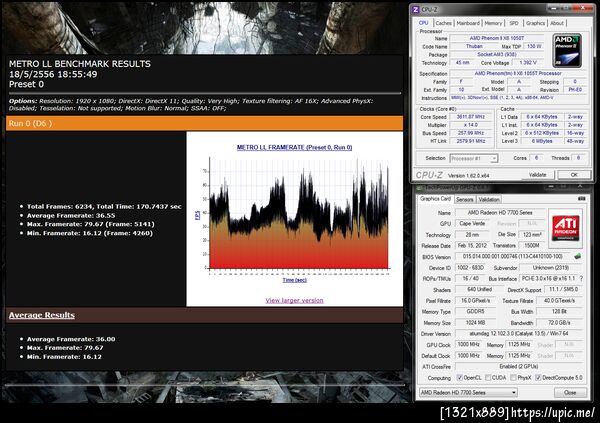Open the AMD Radeon HD 7700 Series dropdown
This screenshot has height=423, width=600.
(x=468, y=392)
